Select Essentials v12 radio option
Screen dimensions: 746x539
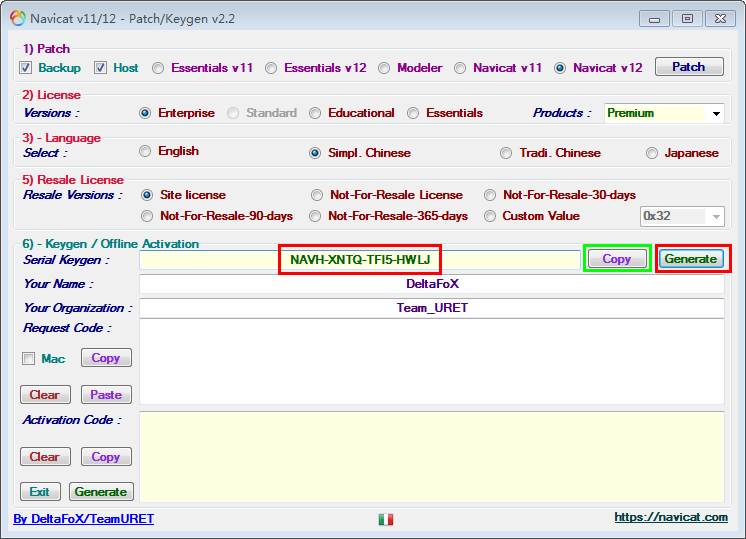click(x=271, y=68)
